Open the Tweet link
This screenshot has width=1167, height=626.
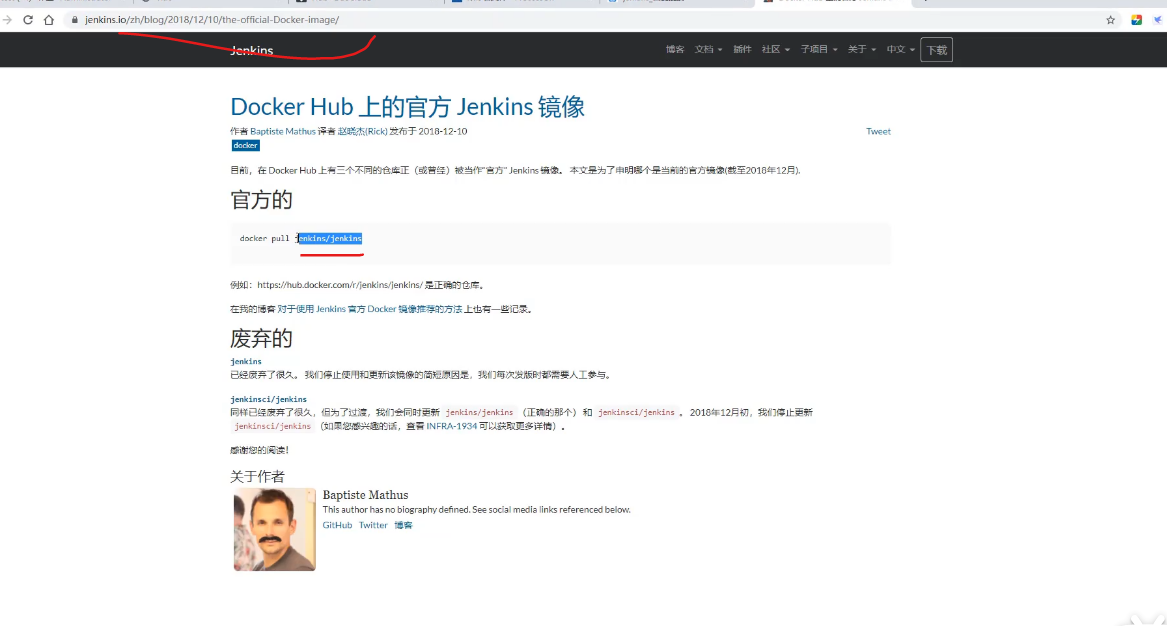pyautogui.click(x=878, y=131)
